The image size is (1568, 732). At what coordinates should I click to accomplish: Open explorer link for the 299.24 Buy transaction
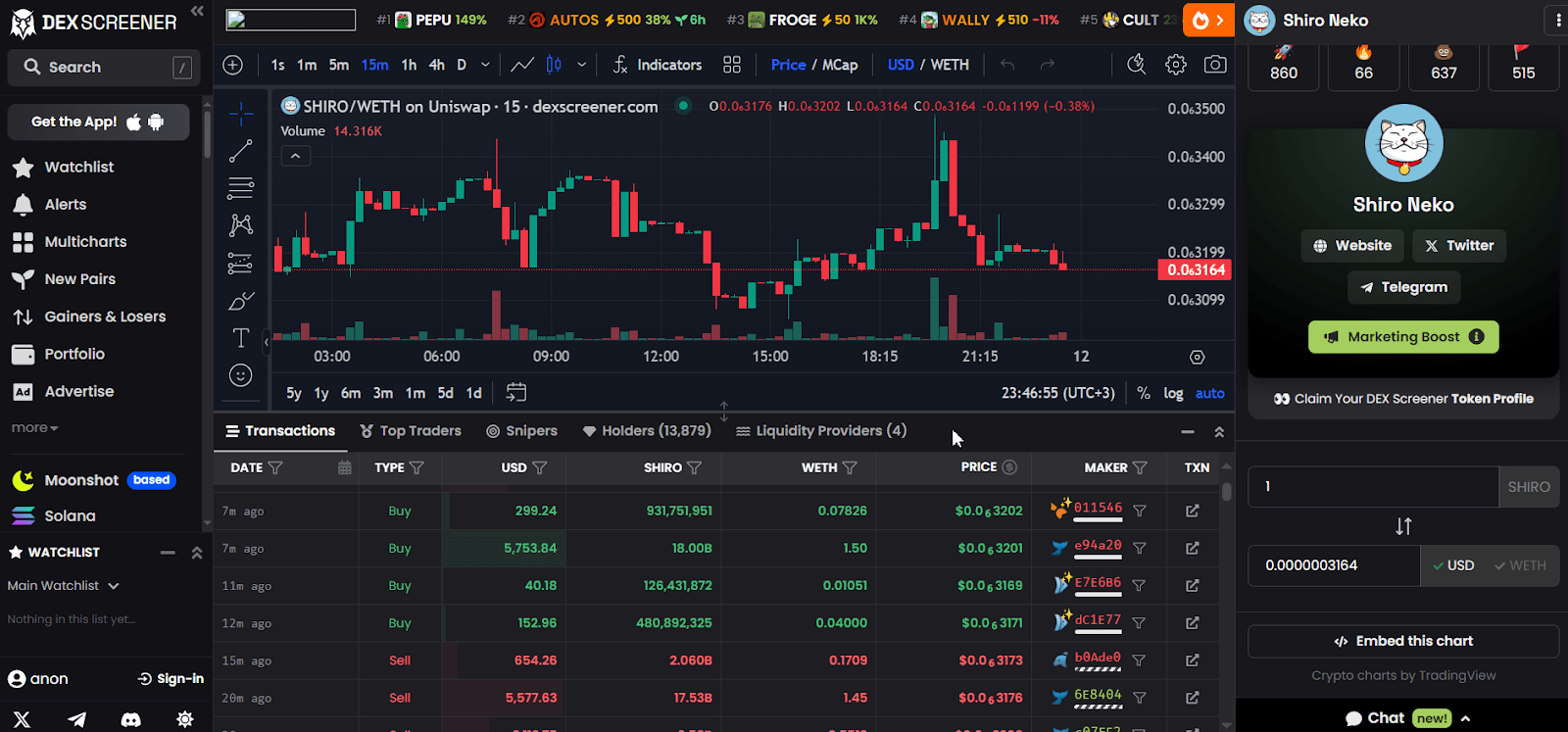[x=1193, y=511]
